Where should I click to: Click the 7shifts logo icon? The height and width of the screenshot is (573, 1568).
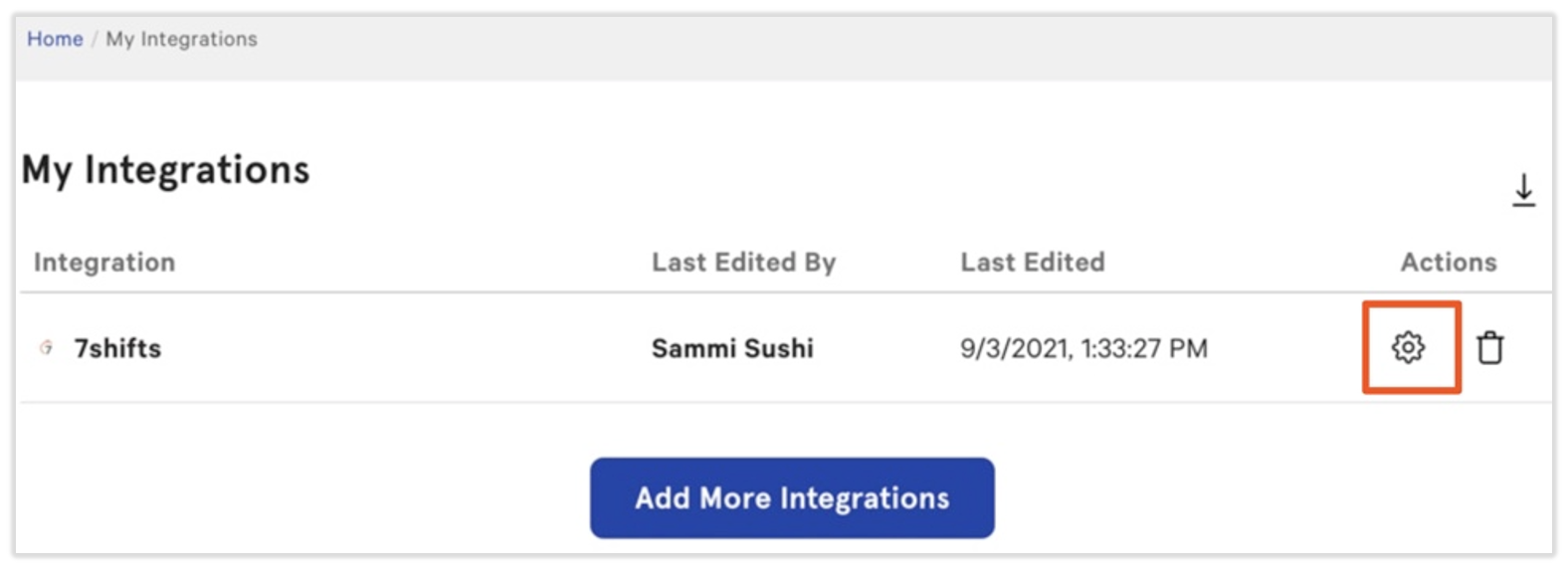(x=46, y=347)
